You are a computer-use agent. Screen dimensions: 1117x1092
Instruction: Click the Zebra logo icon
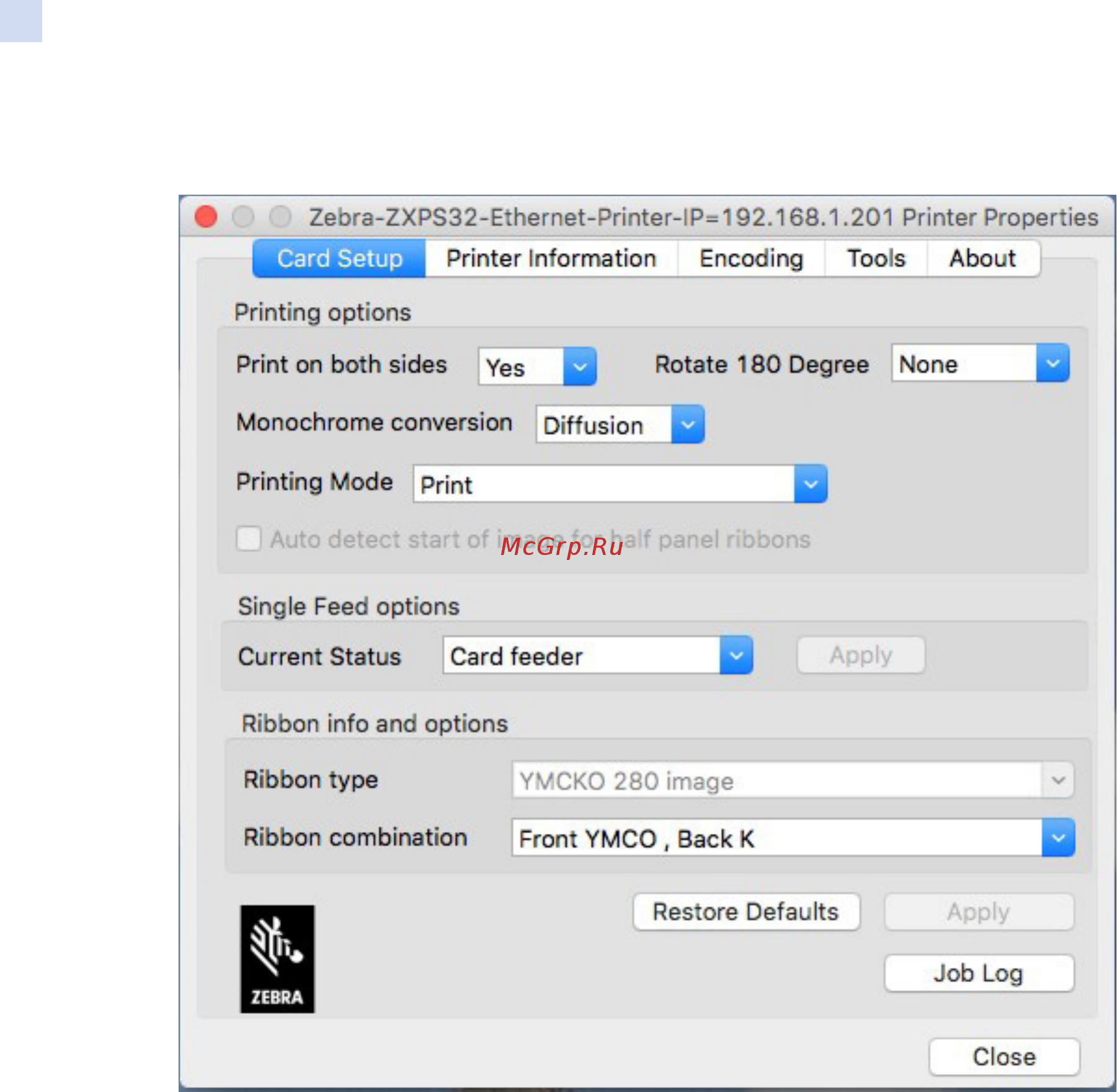pos(277,959)
